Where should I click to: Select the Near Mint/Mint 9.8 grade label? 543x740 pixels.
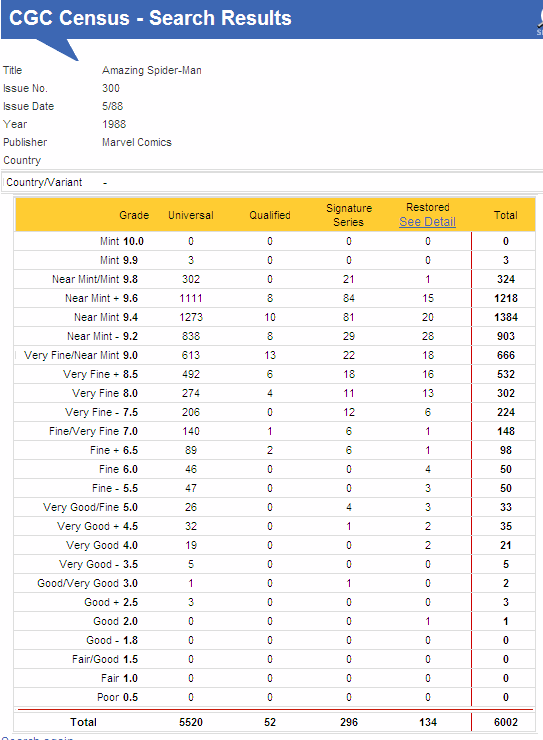click(95, 279)
